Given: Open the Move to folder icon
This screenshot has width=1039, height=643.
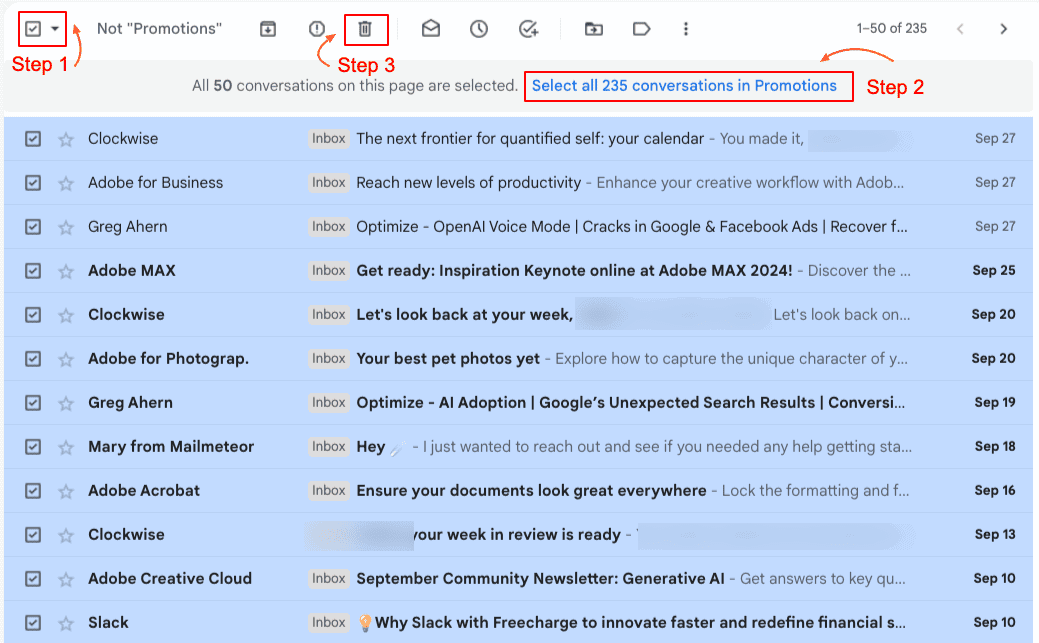Looking at the screenshot, I should (594, 29).
